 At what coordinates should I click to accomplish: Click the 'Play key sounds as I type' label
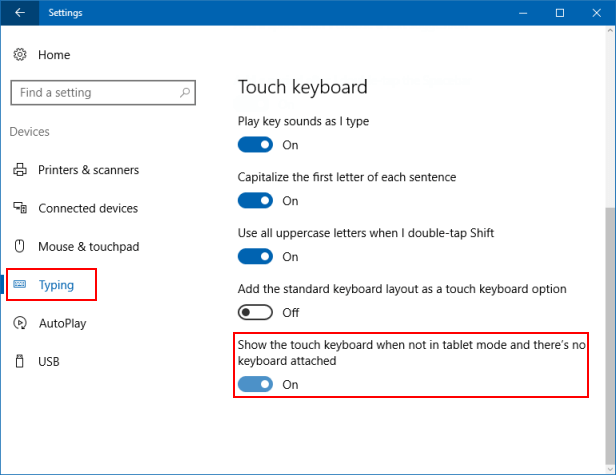[x=303, y=121]
